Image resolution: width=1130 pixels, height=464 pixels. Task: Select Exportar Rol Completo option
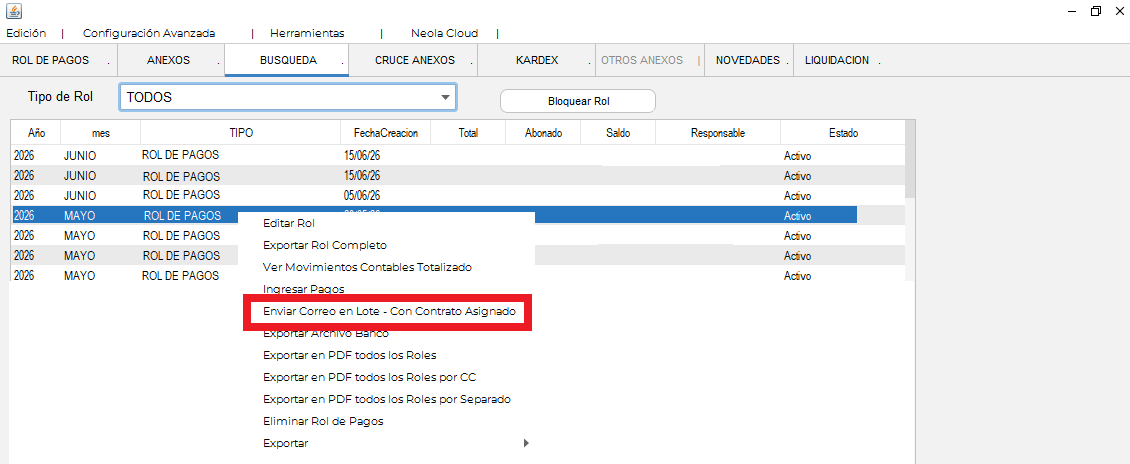coord(325,245)
